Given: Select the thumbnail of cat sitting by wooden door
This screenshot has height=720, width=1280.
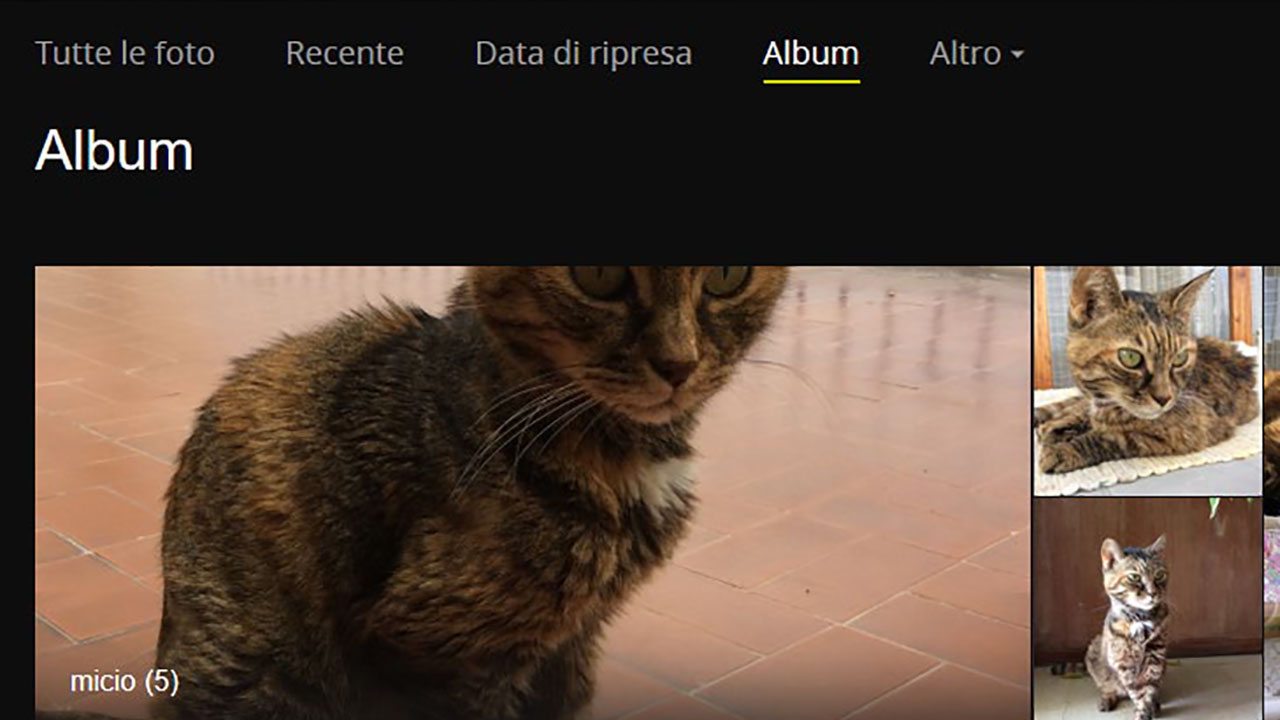Looking at the screenshot, I should pos(1147,609).
